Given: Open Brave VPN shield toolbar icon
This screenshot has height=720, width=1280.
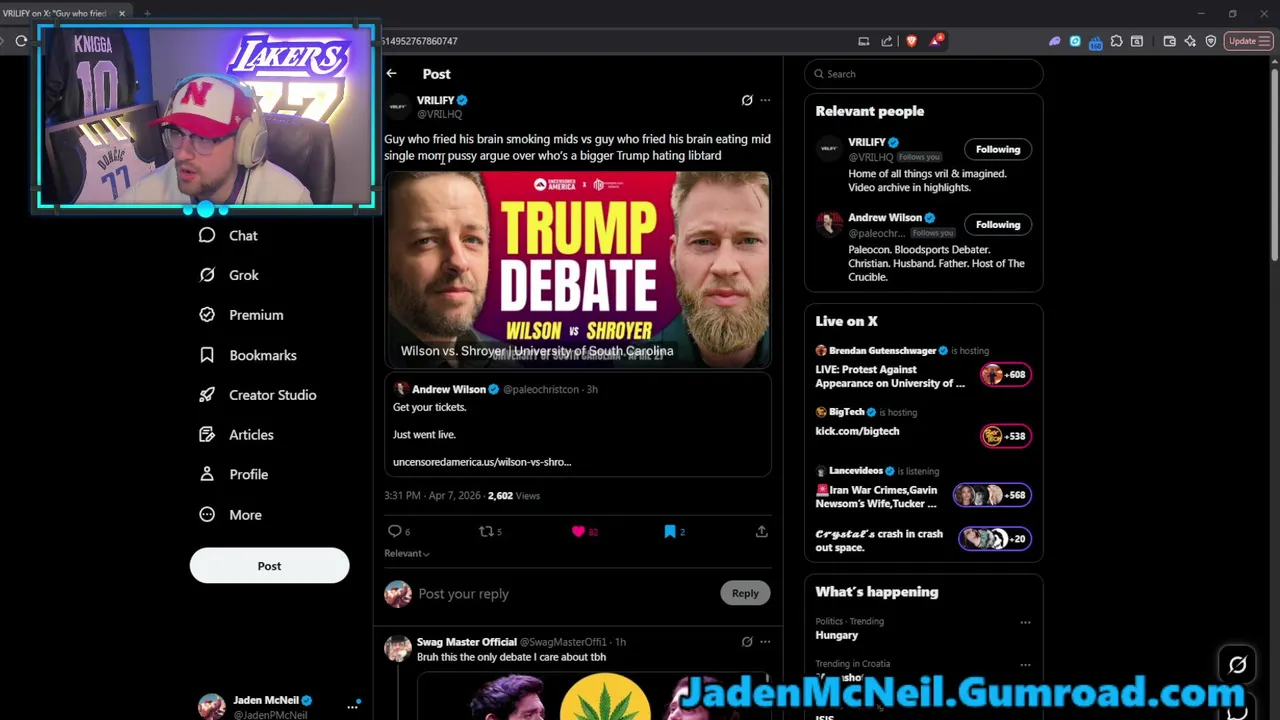Looking at the screenshot, I should coord(1211,41).
